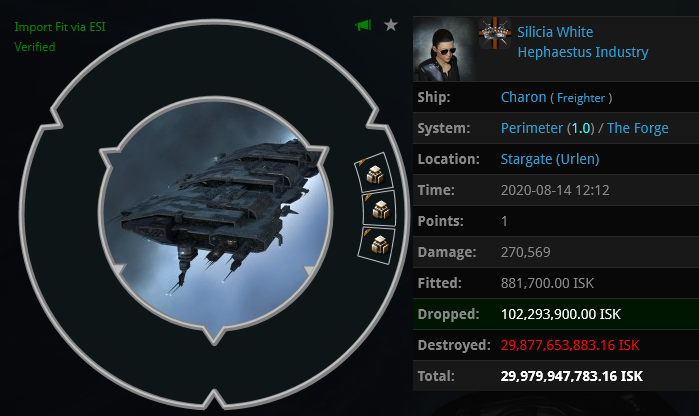Screen dimensions: 699x416
Task: Open Silicia White pilot page
Action: tap(555, 32)
